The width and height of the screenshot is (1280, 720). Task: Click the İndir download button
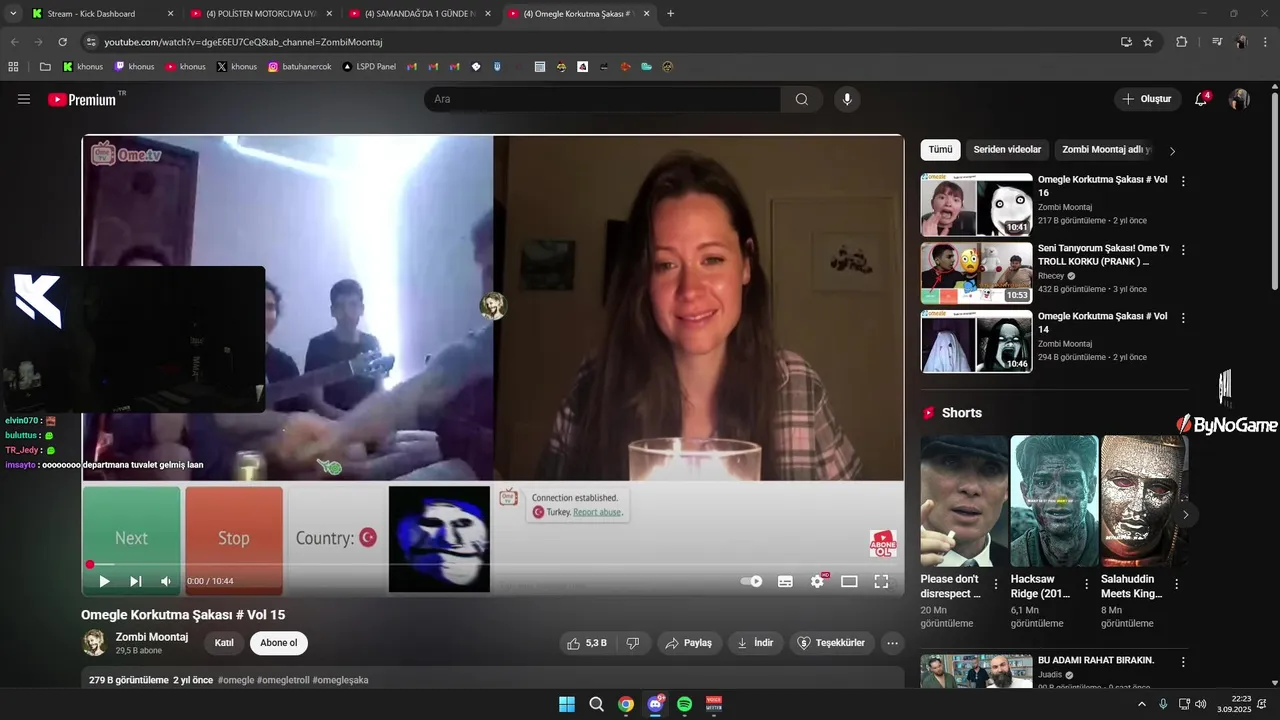pos(755,643)
